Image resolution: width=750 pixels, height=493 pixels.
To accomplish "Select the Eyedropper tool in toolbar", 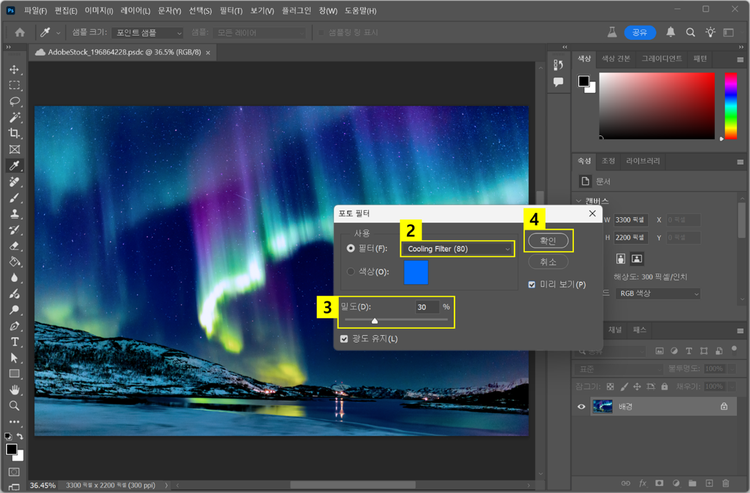I will [14, 165].
